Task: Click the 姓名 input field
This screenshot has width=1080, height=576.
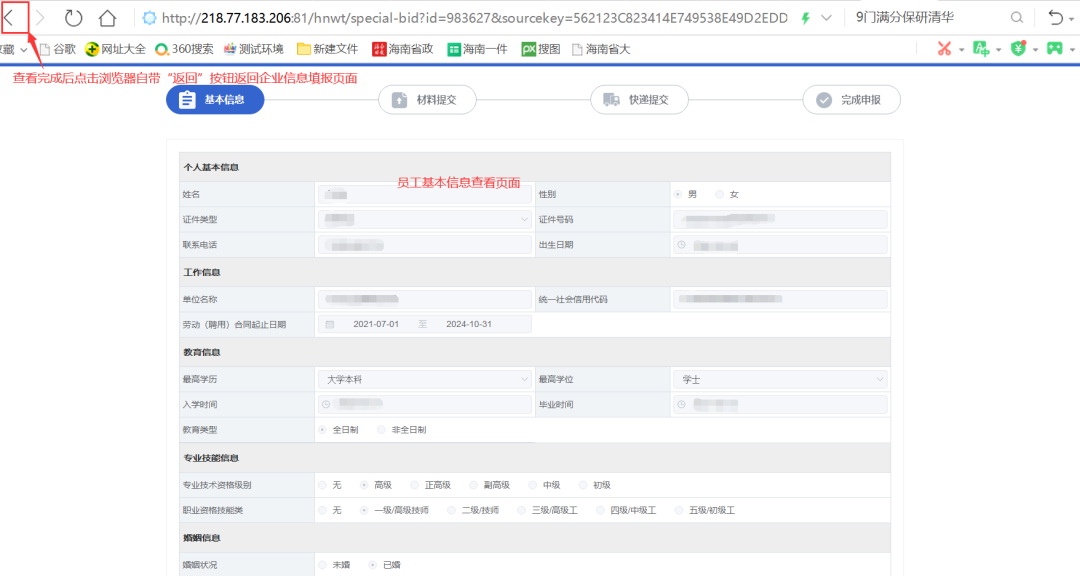Action: tap(424, 193)
